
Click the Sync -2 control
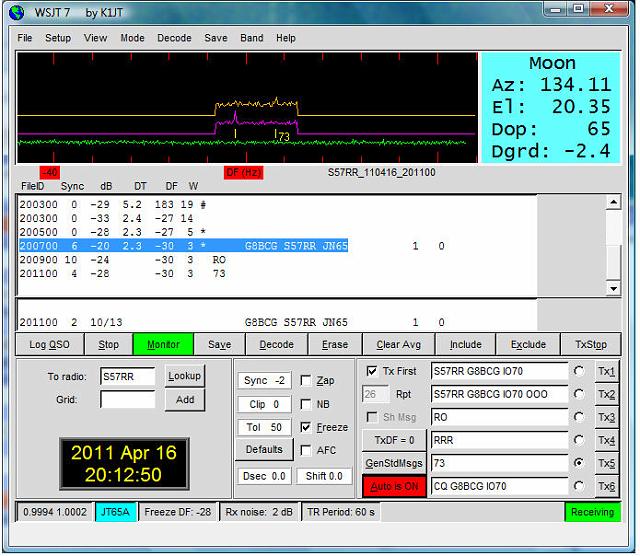point(264,380)
